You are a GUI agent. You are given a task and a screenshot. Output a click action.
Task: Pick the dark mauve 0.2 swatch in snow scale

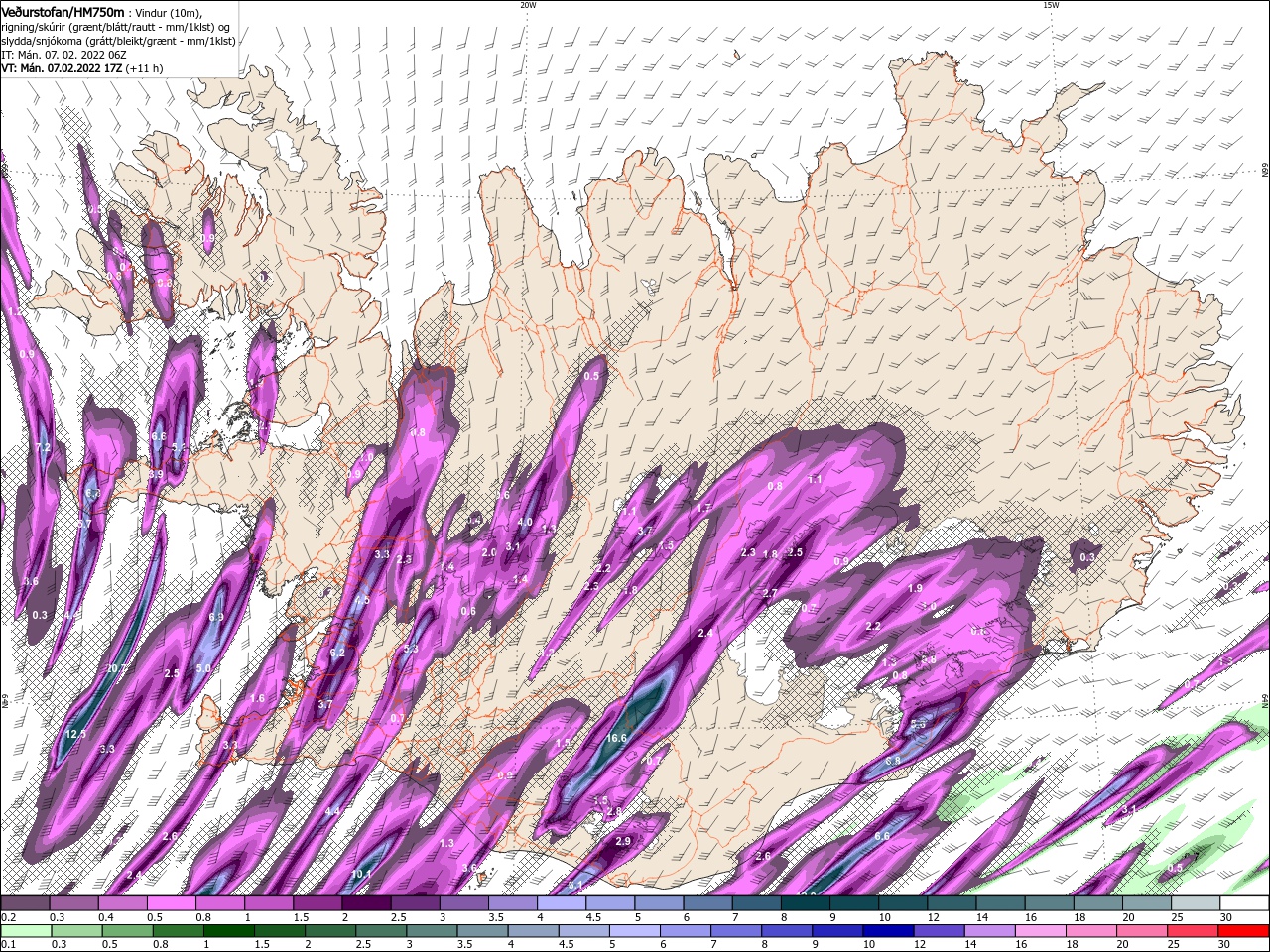tap(25, 903)
